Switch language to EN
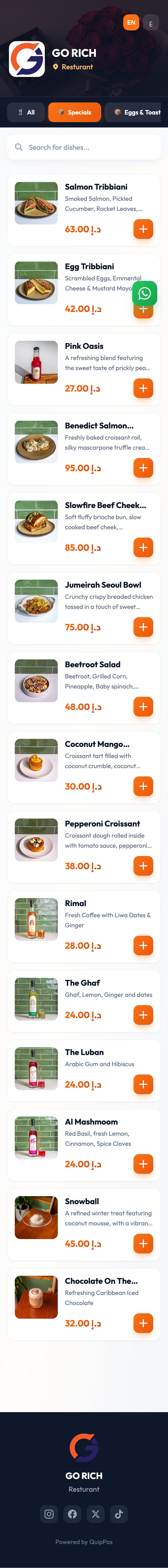Viewport: 168px width, 1568px height. (x=131, y=23)
